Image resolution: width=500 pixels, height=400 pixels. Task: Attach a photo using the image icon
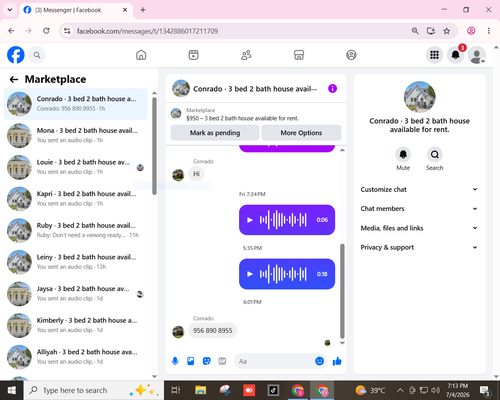pyautogui.click(x=190, y=361)
